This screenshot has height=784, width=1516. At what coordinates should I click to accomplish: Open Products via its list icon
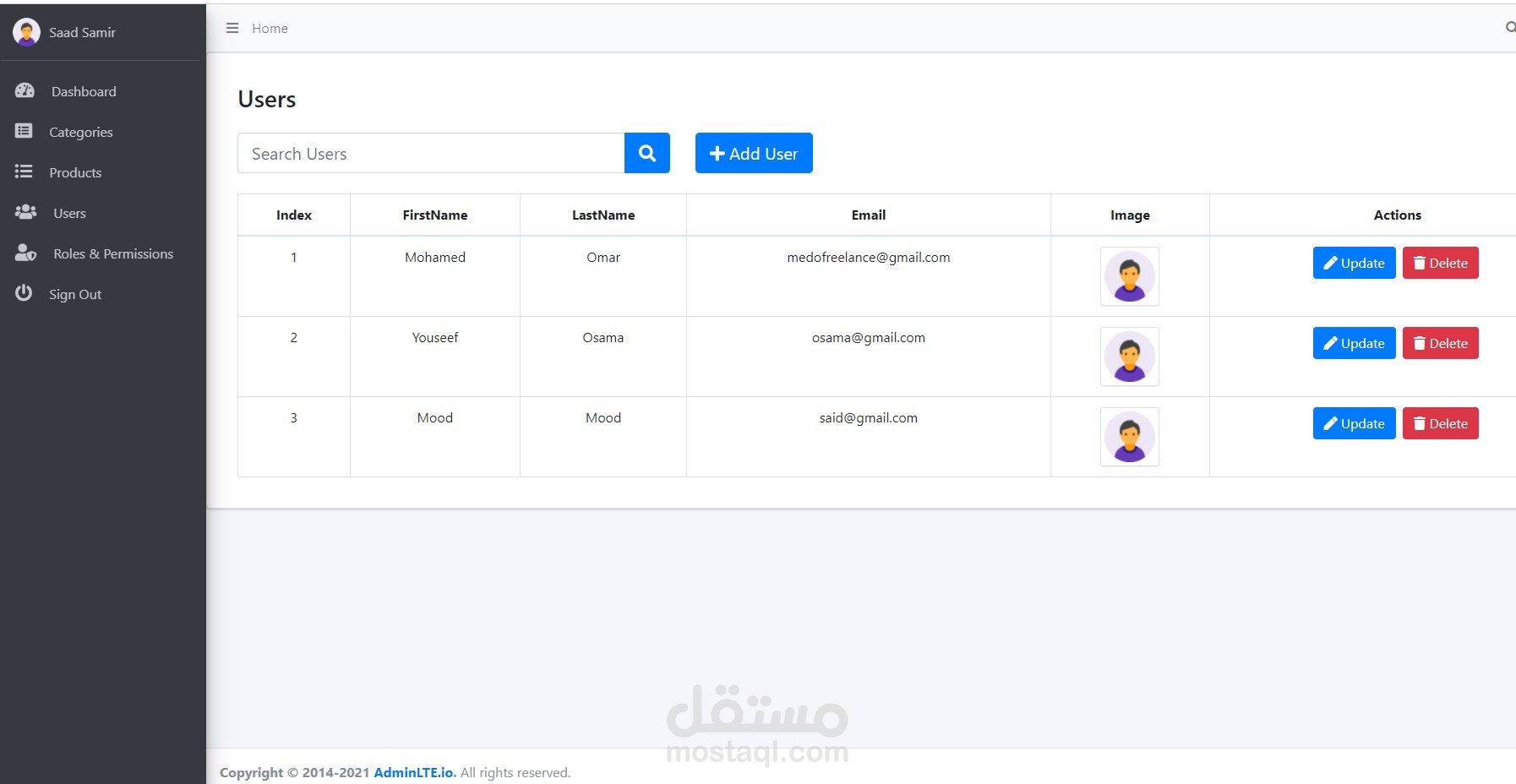pyautogui.click(x=25, y=171)
